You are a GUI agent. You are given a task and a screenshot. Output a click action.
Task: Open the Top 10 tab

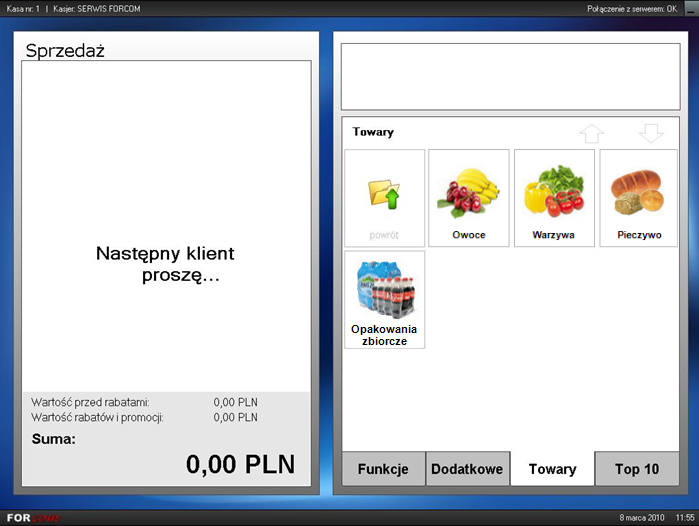637,468
